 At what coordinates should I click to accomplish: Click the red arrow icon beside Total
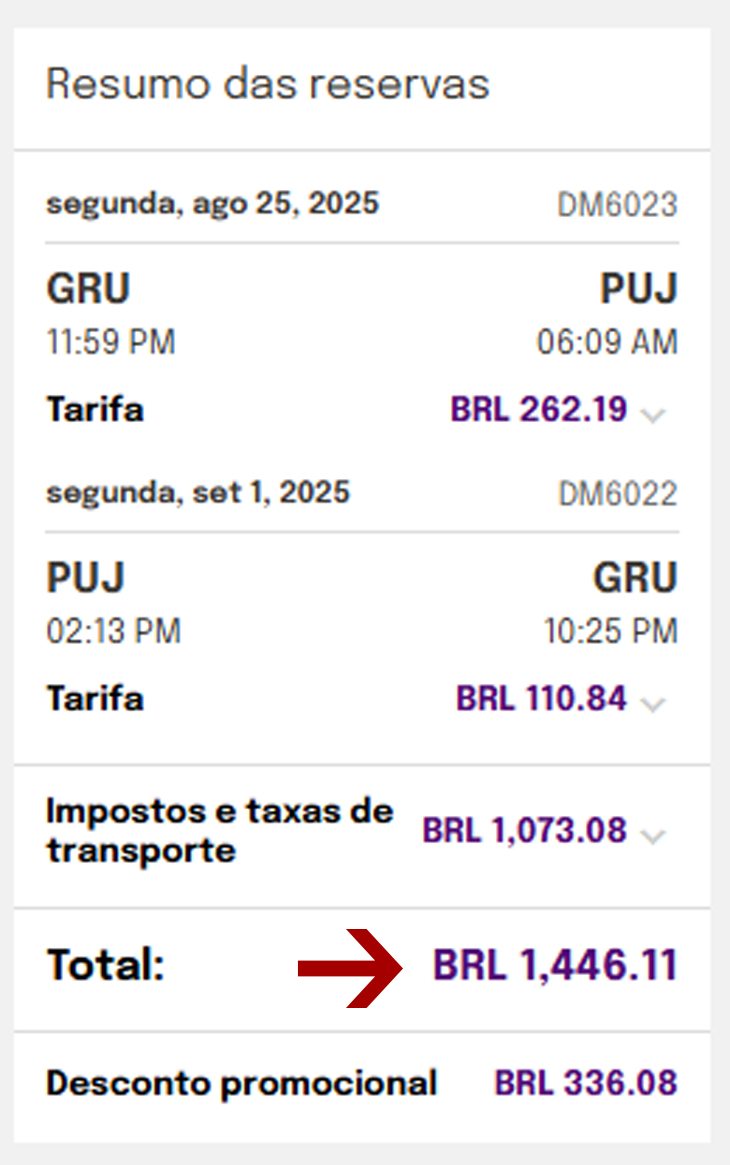tap(350, 968)
